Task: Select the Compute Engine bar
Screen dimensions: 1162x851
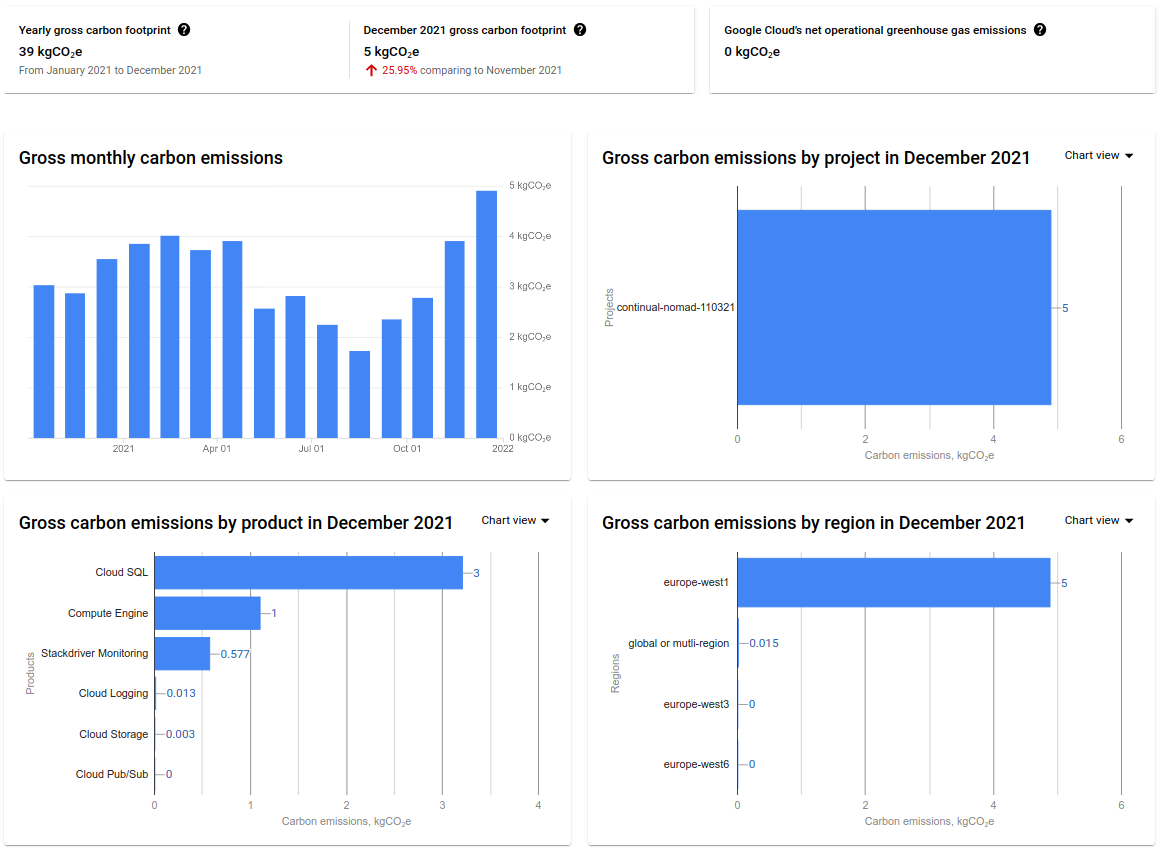Action: coord(207,613)
